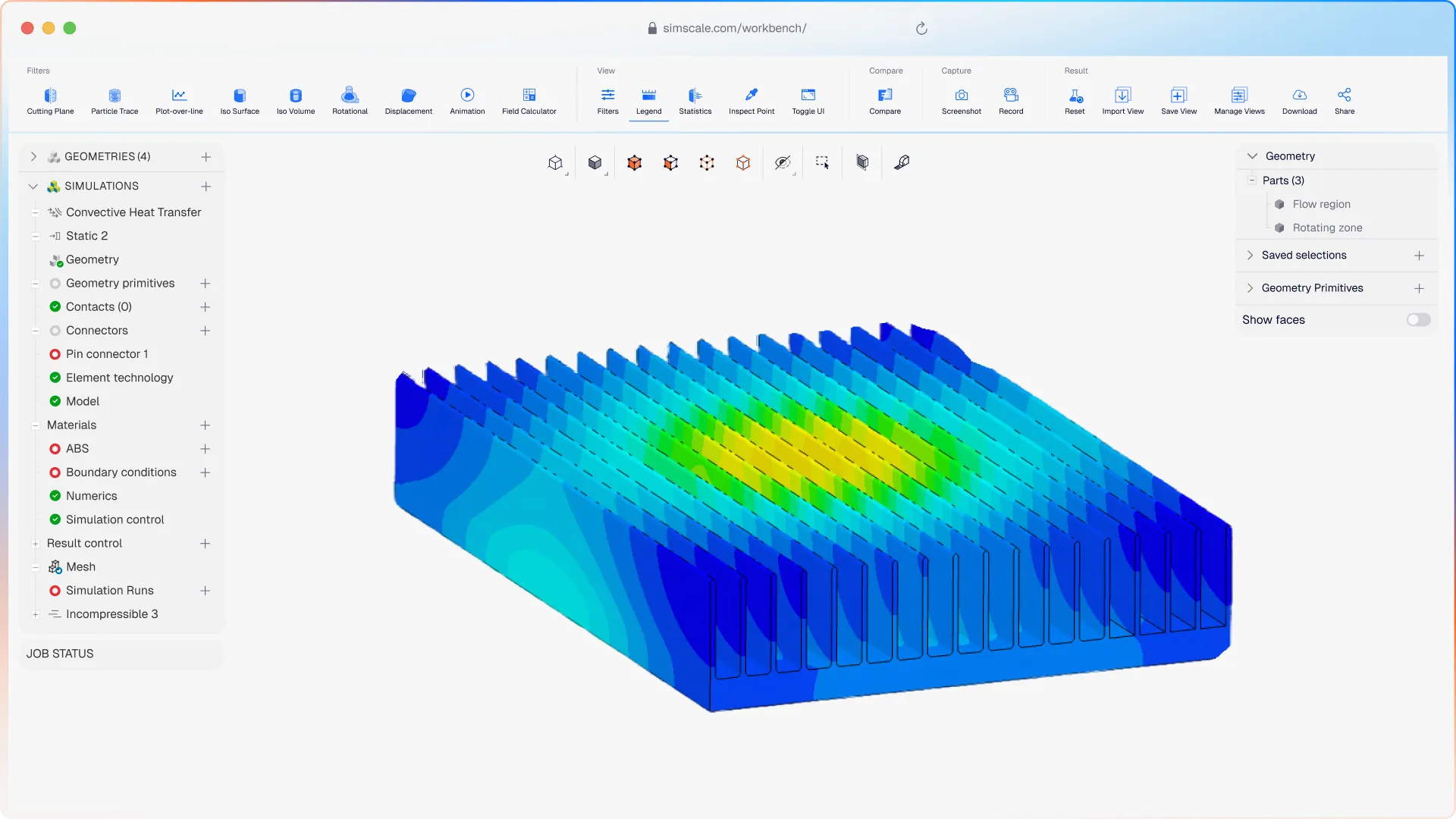
Task: Expand Geometry Primitives in right panel
Action: coord(1250,288)
